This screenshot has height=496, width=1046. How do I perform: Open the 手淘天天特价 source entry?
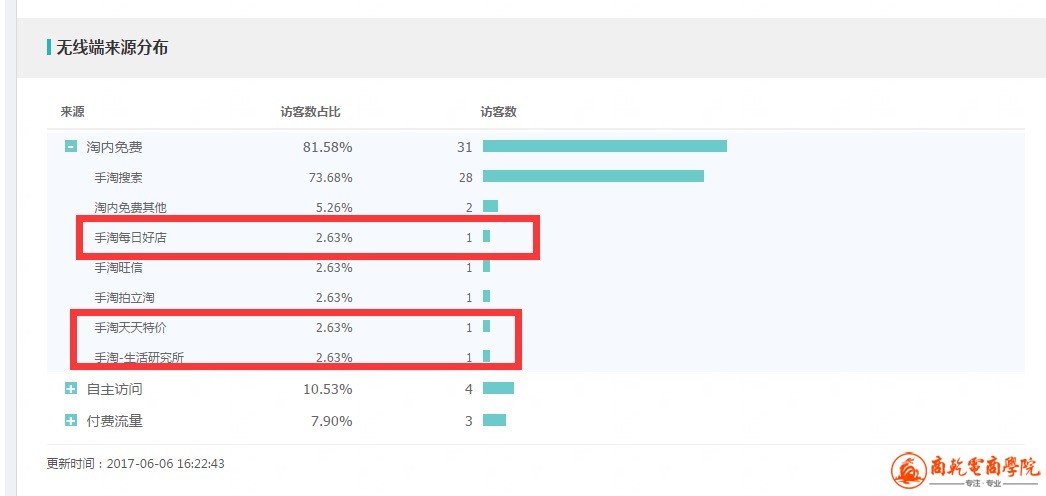(x=131, y=327)
